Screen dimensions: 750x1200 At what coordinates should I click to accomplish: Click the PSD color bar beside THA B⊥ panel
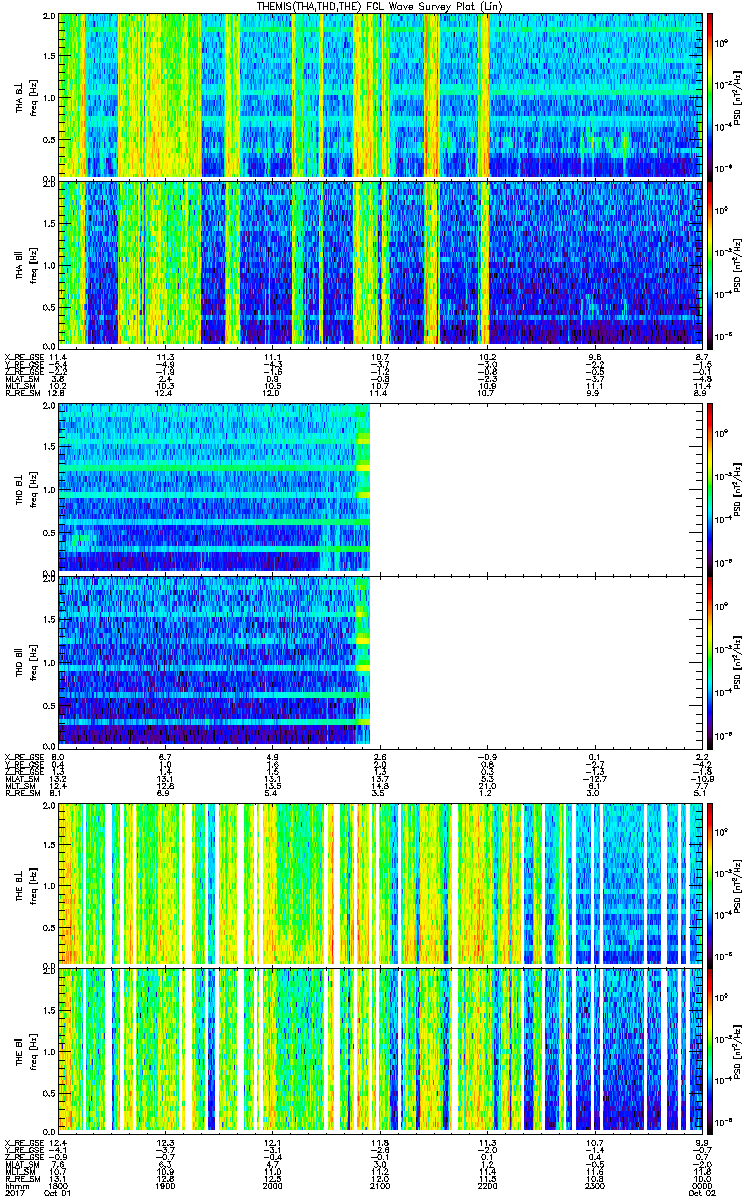coord(711,95)
